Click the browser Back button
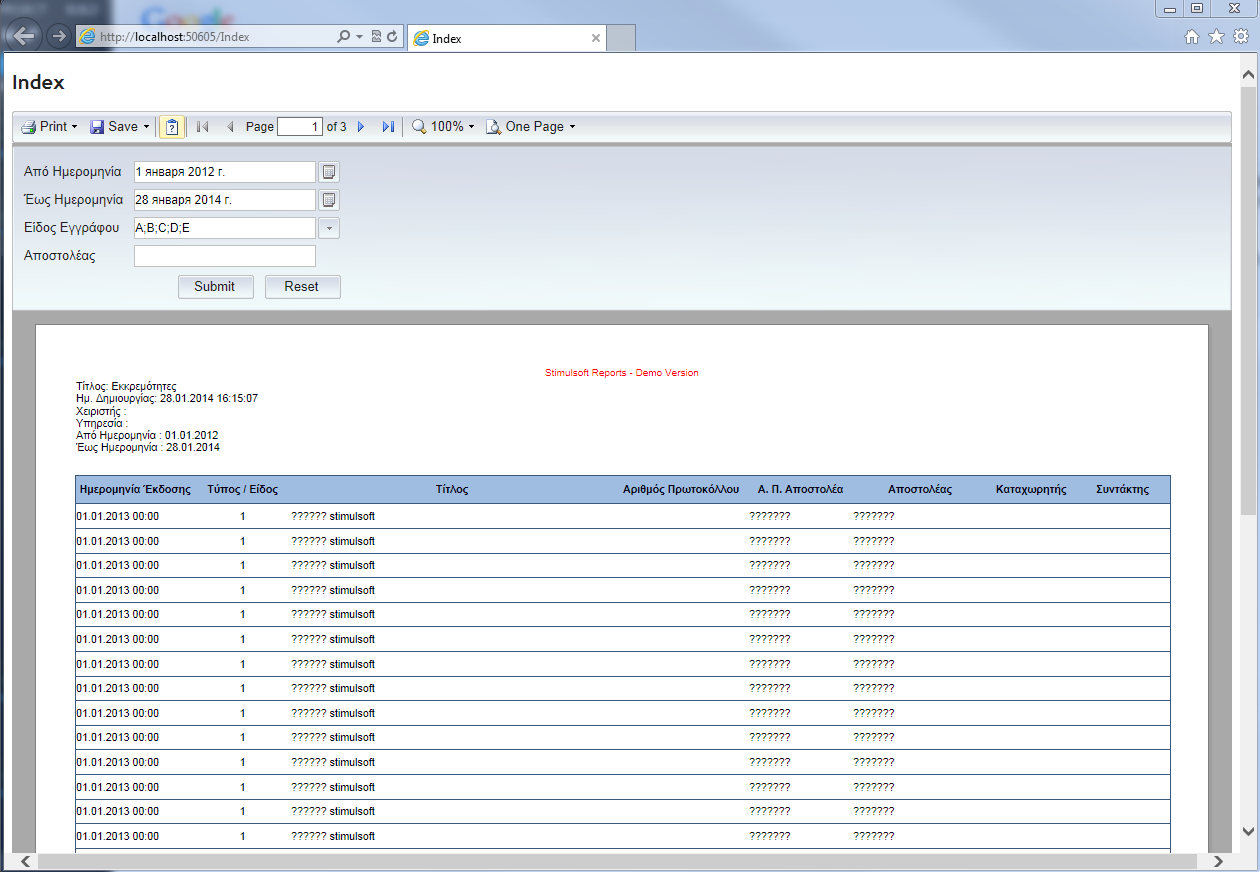Screen dimensions: 1260x872 (x=23, y=36)
